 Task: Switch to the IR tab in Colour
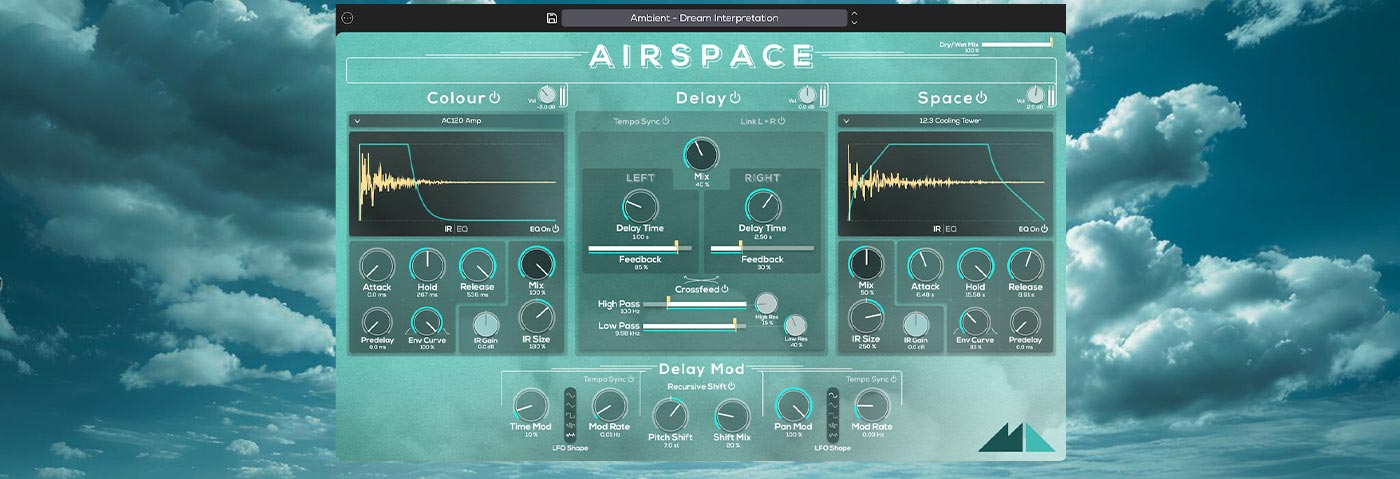448,228
